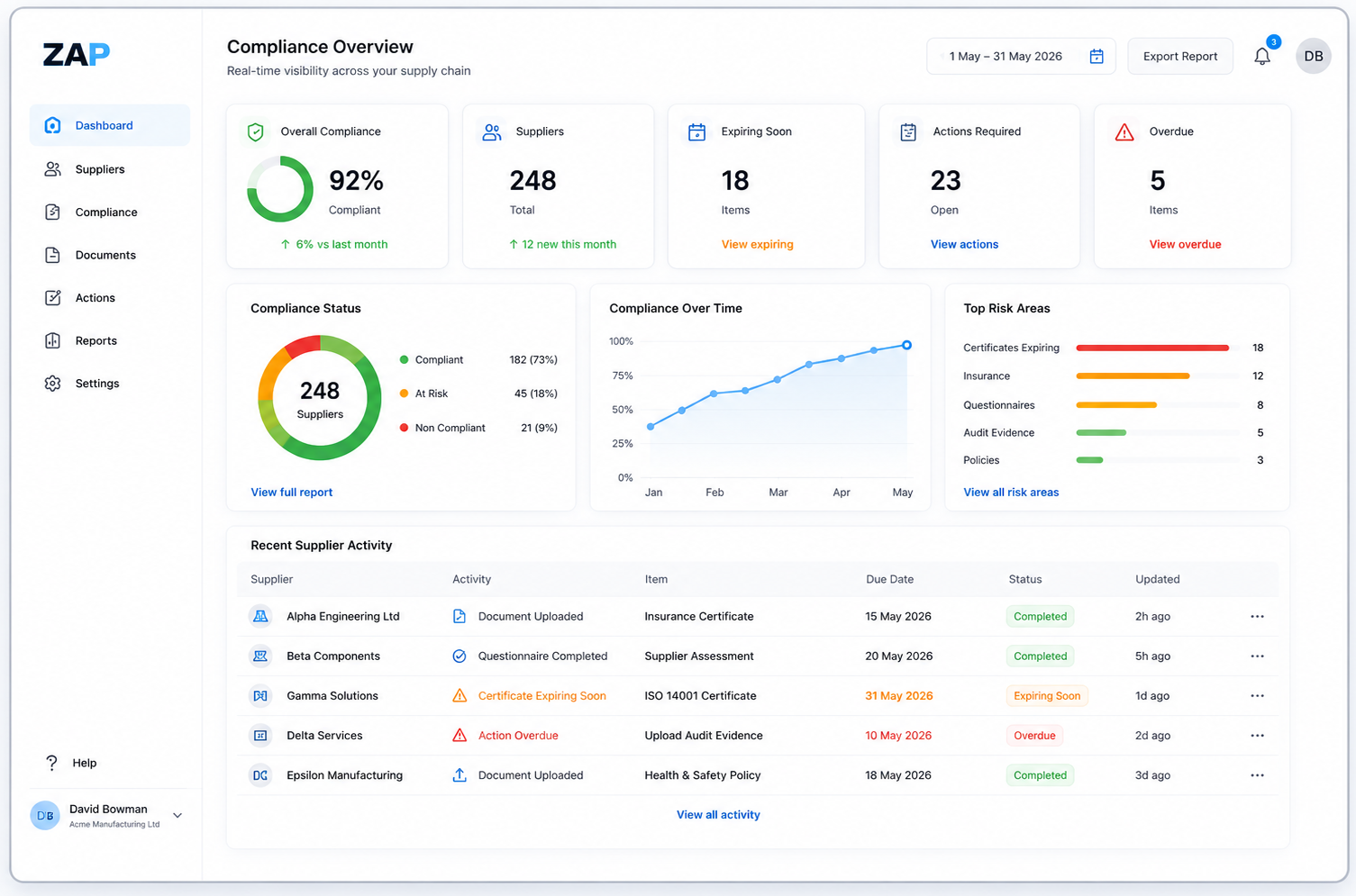Click Gamma Solutions supplier icon
This screenshot has width=1356, height=896.
pyautogui.click(x=260, y=696)
